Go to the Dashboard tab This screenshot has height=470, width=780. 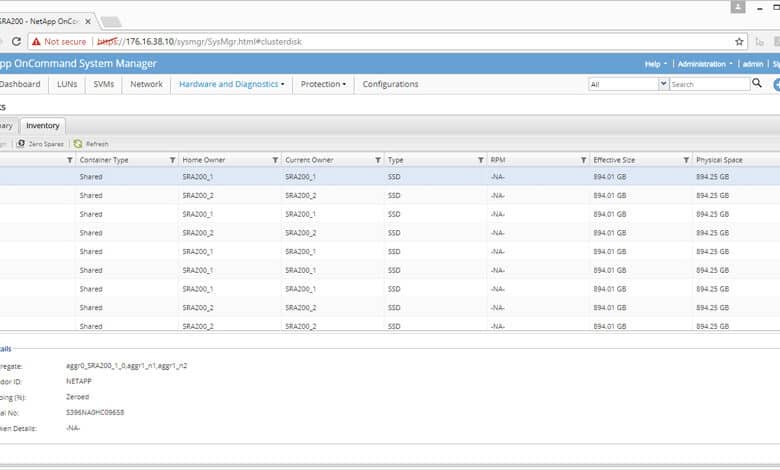pos(20,84)
